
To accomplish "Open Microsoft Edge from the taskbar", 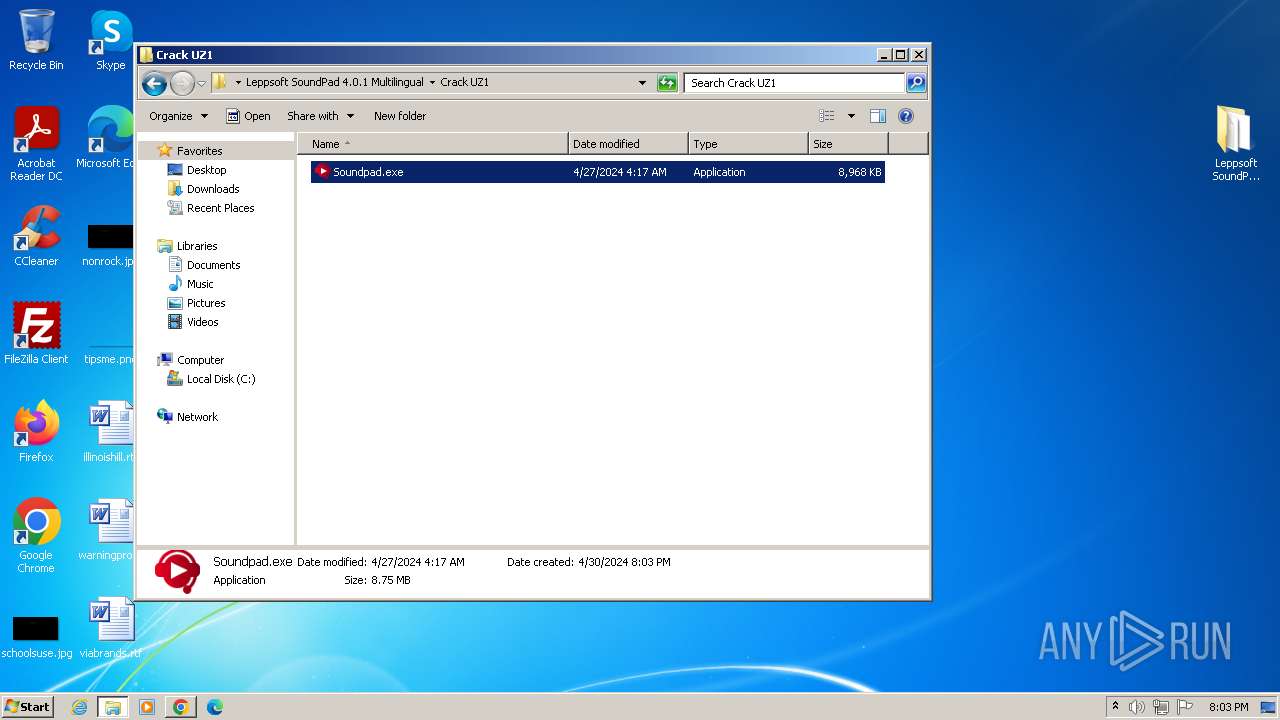I will (214, 707).
